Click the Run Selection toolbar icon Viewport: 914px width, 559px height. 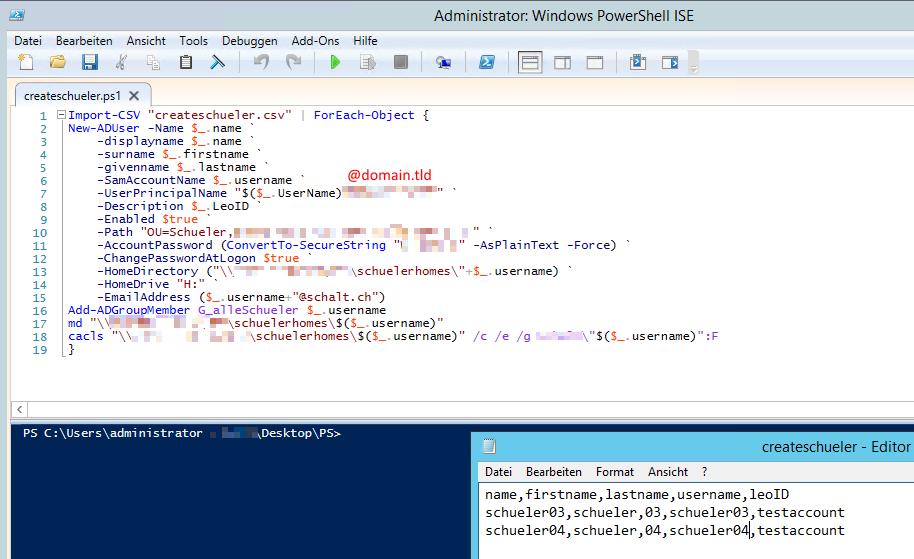(x=367, y=62)
